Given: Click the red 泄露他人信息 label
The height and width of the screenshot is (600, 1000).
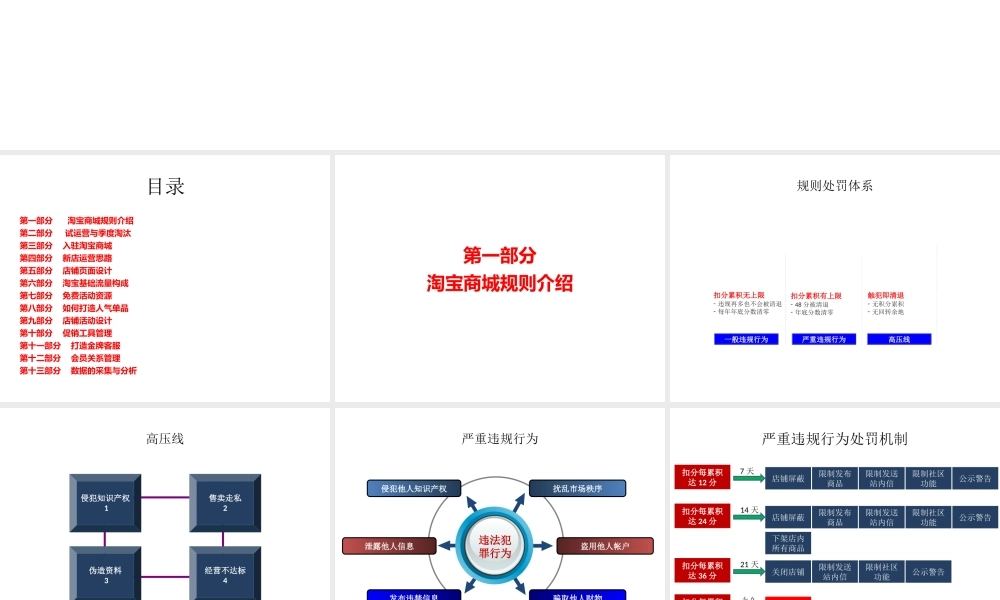Looking at the screenshot, I should click(389, 546).
